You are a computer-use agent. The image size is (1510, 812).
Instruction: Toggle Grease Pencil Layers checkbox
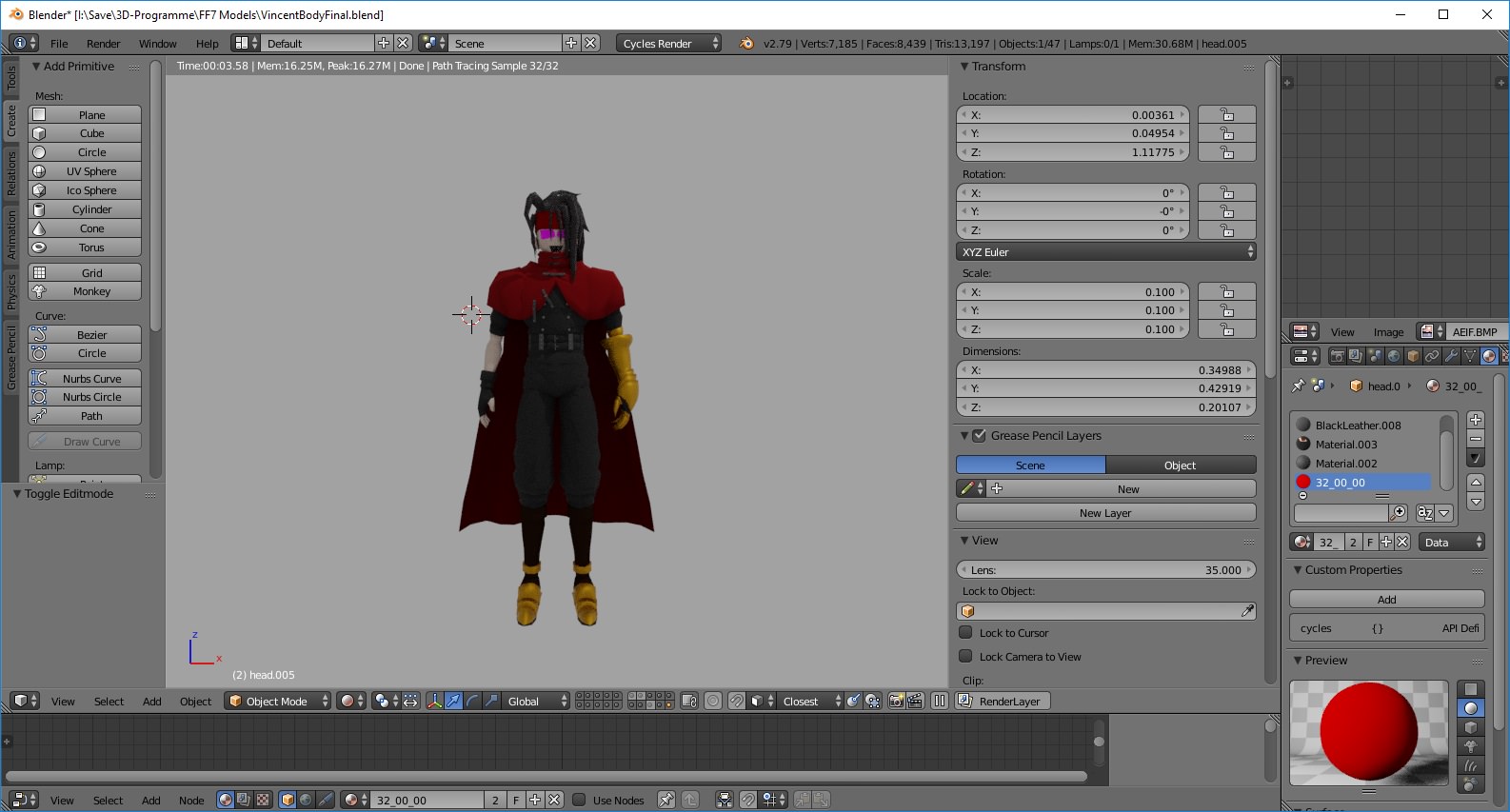tap(979, 436)
